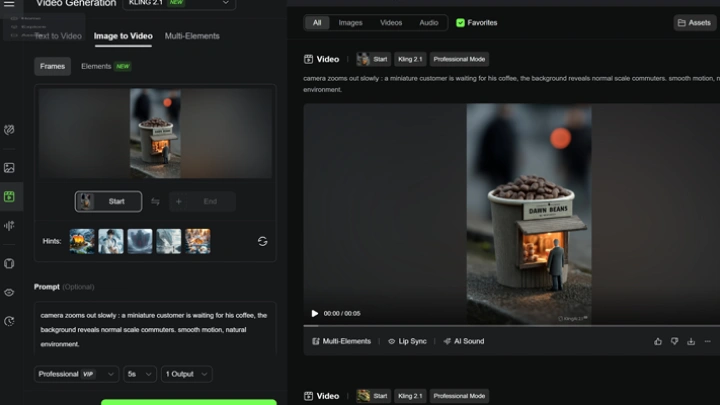This screenshot has height=405, width=720.
Task: Click the second Video title icon
Action: click(308, 396)
